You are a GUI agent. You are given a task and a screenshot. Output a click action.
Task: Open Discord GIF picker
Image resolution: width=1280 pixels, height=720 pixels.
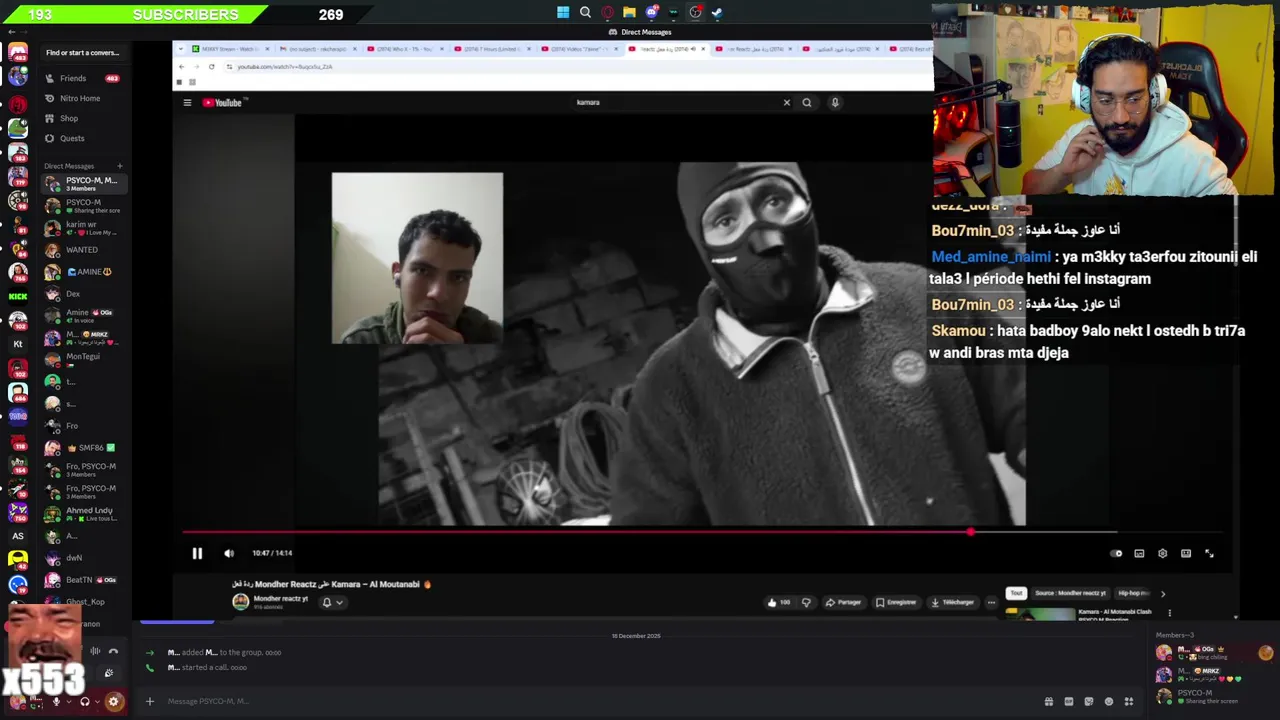click(1068, 701)
